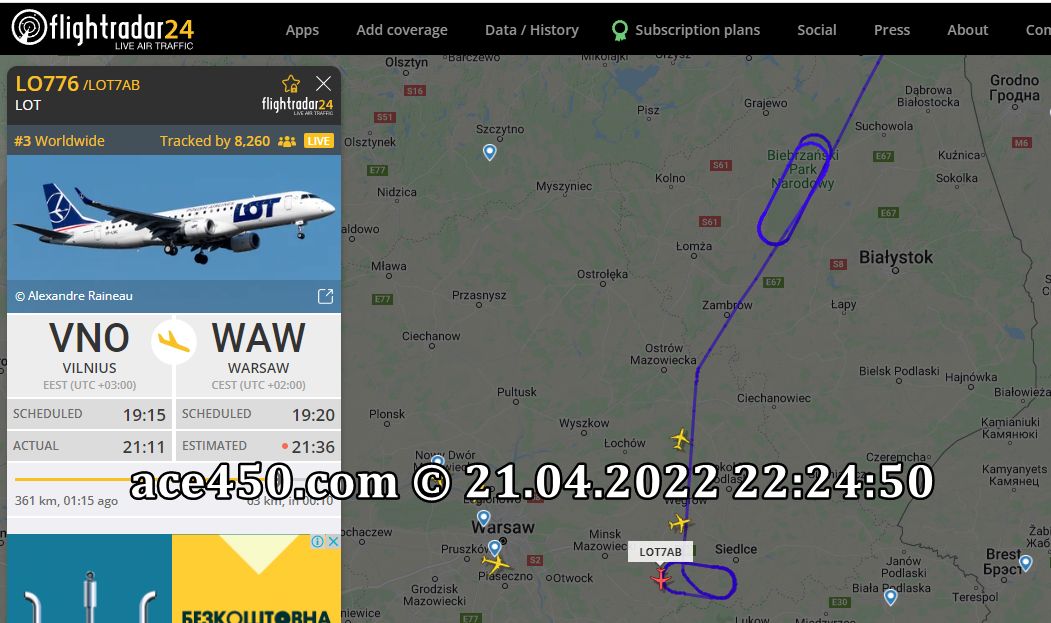Click the Social menu item
1051x623 pixels.
point(816,30)
